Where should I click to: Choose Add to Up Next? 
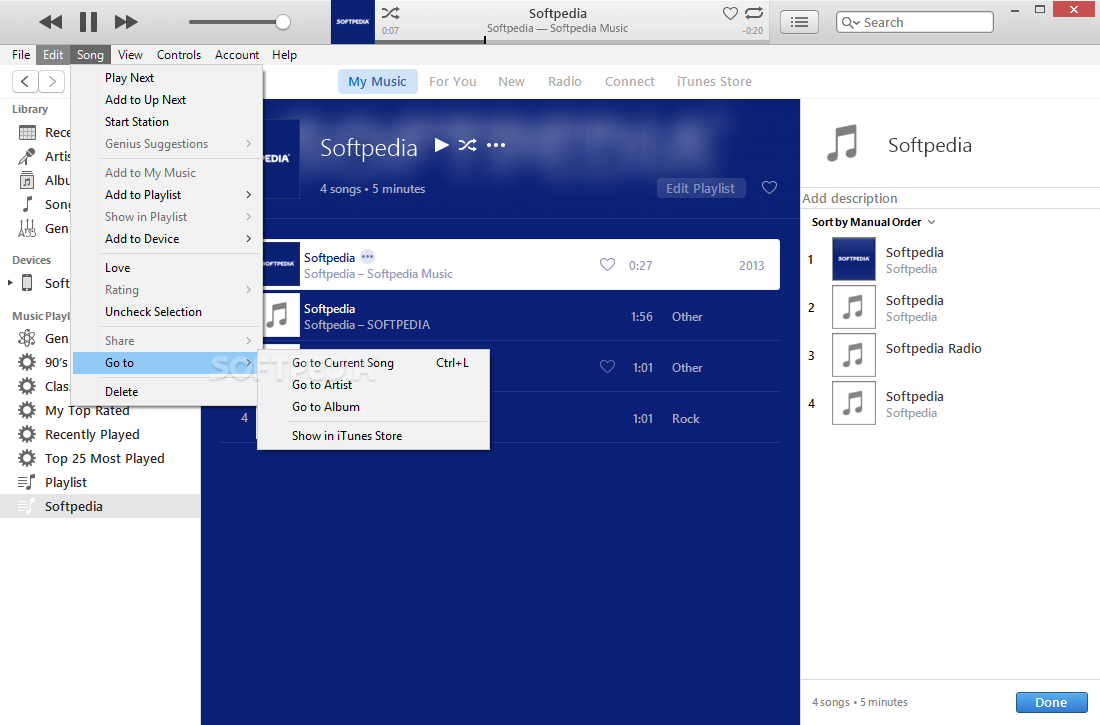167,100
